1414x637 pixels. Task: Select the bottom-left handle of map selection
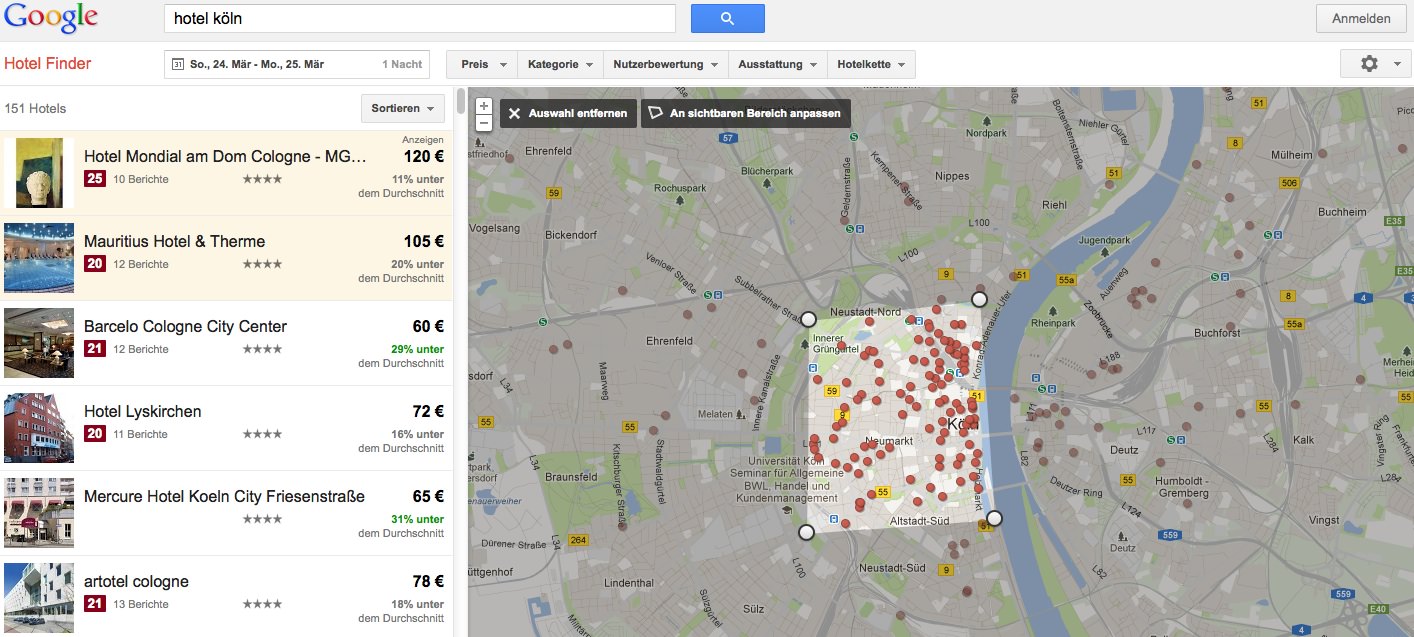806,532
